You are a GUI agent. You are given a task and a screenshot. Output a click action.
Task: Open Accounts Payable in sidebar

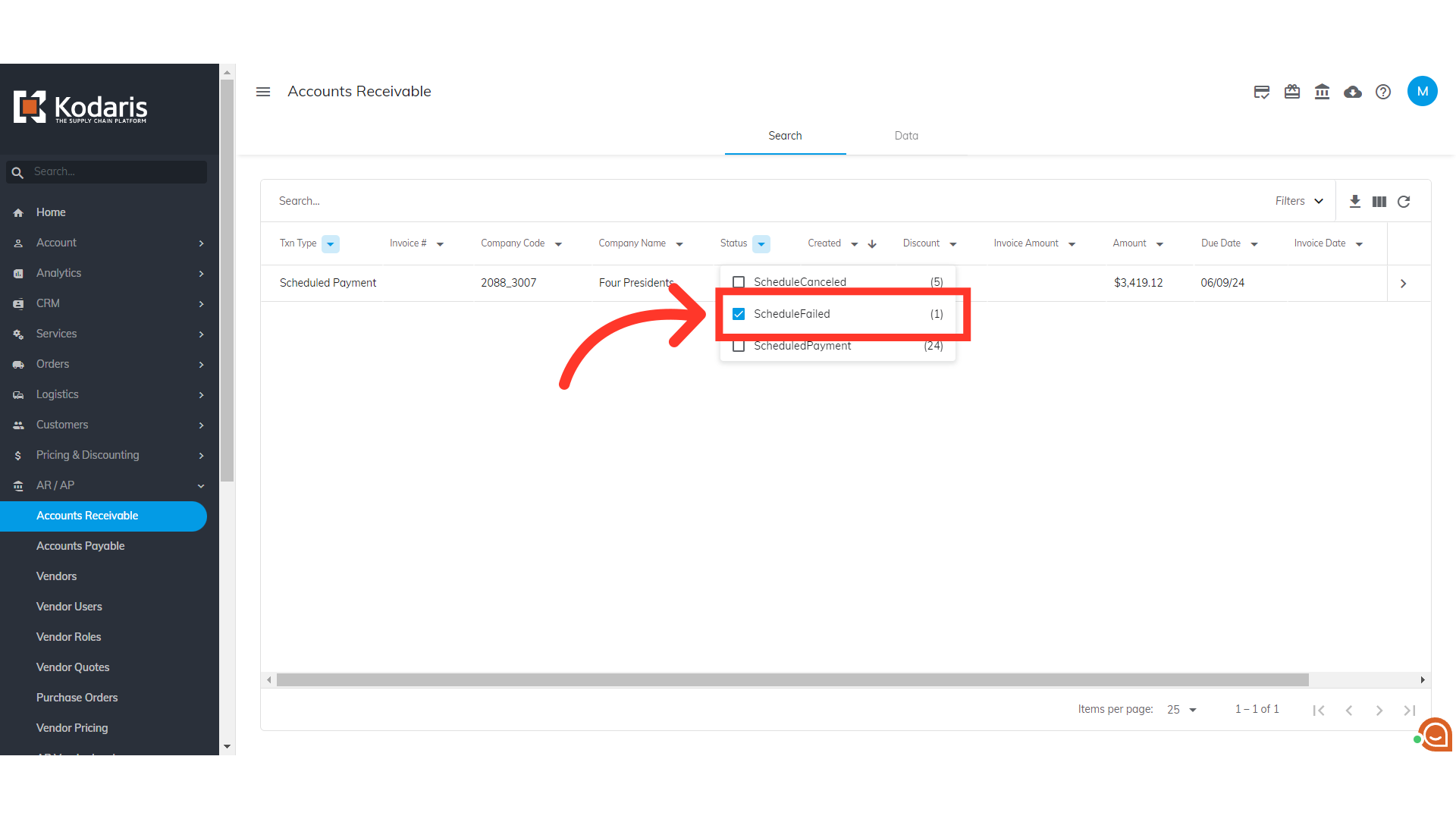tap(80, 546)
